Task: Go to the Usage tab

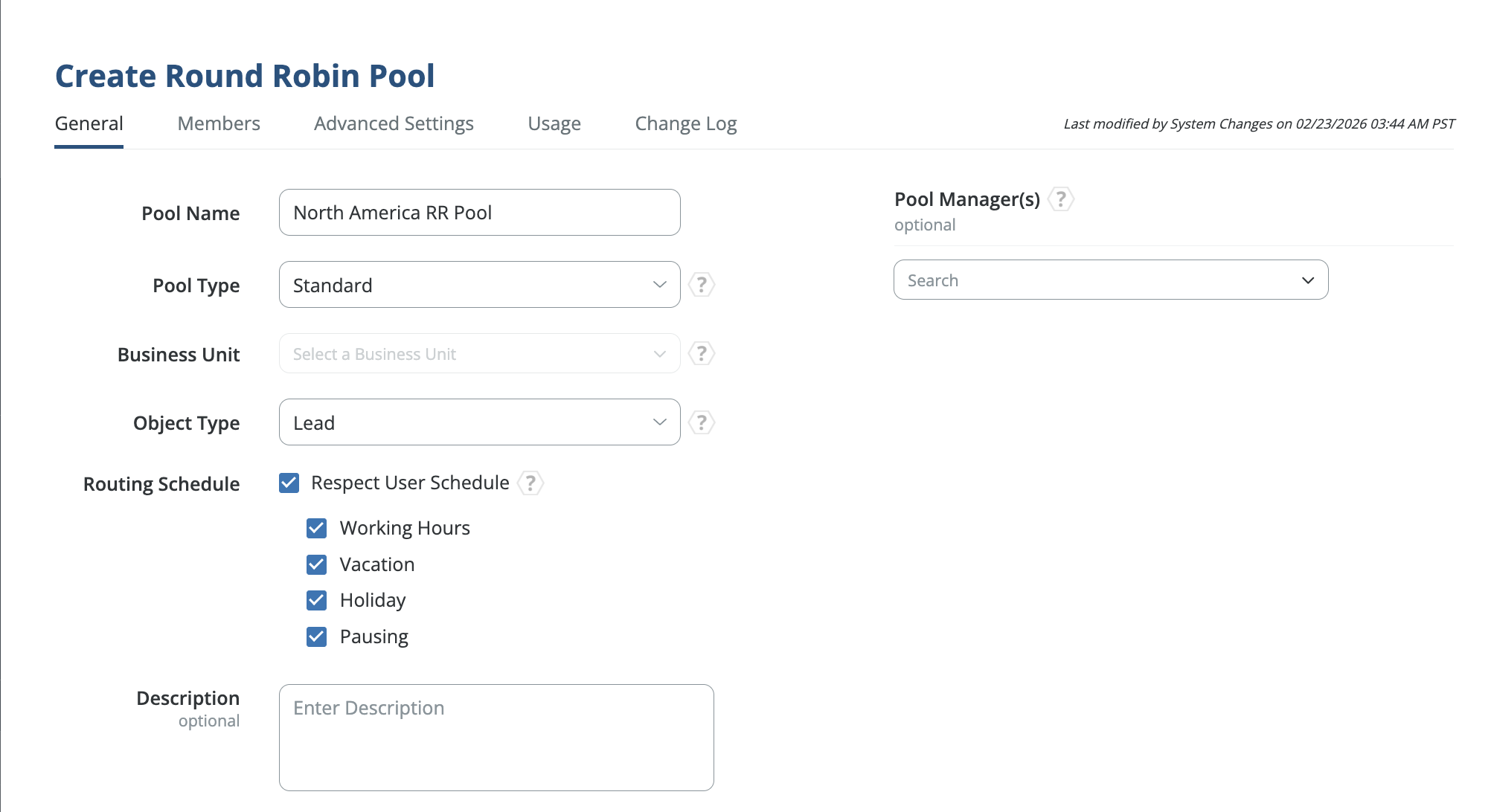Action: click(x=554, y=123)
